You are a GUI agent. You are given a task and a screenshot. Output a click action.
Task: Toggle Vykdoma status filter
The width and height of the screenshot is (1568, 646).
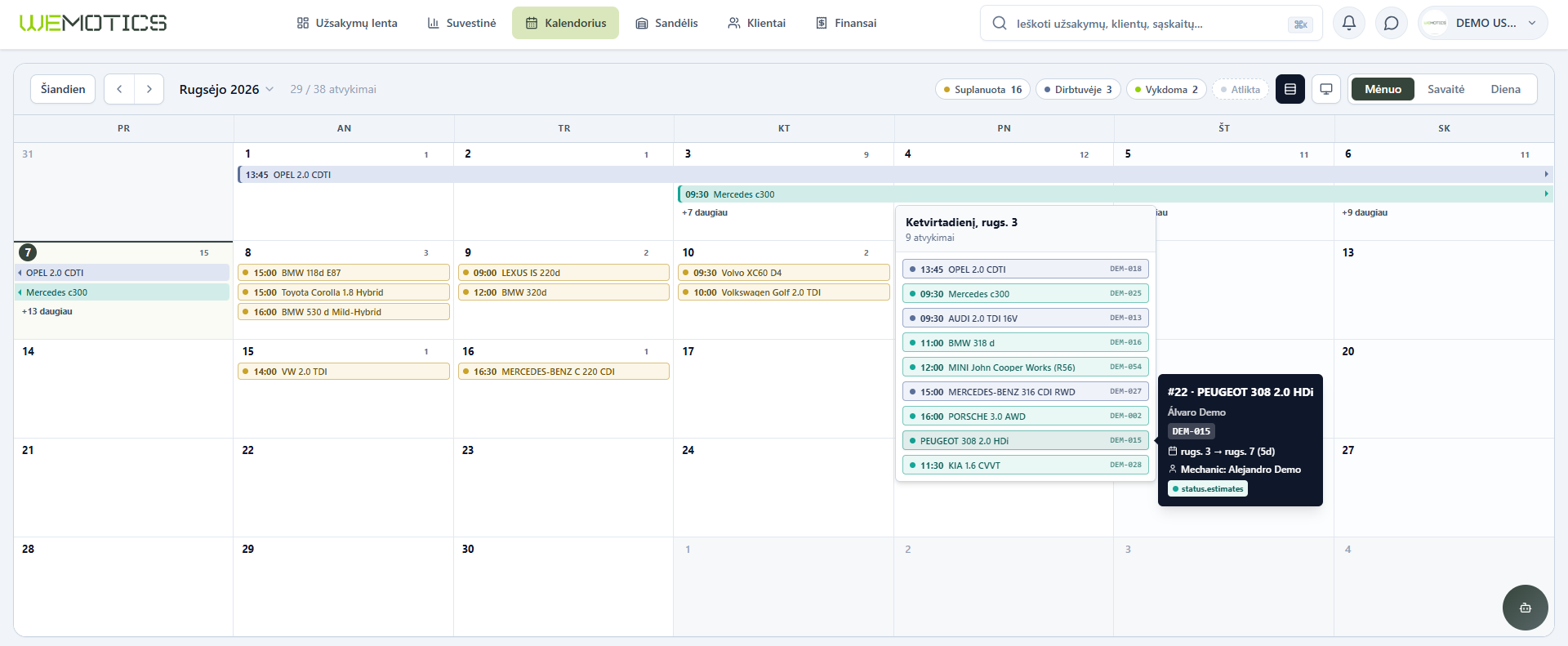click(1166, 89)
